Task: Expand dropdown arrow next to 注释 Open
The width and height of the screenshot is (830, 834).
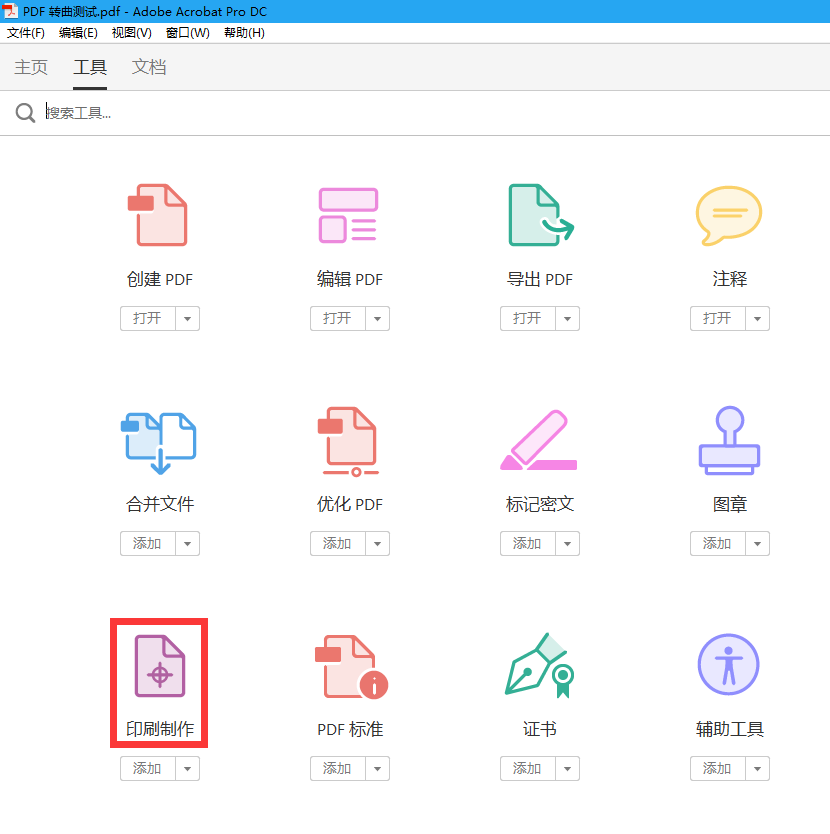Action: [757, 319]
